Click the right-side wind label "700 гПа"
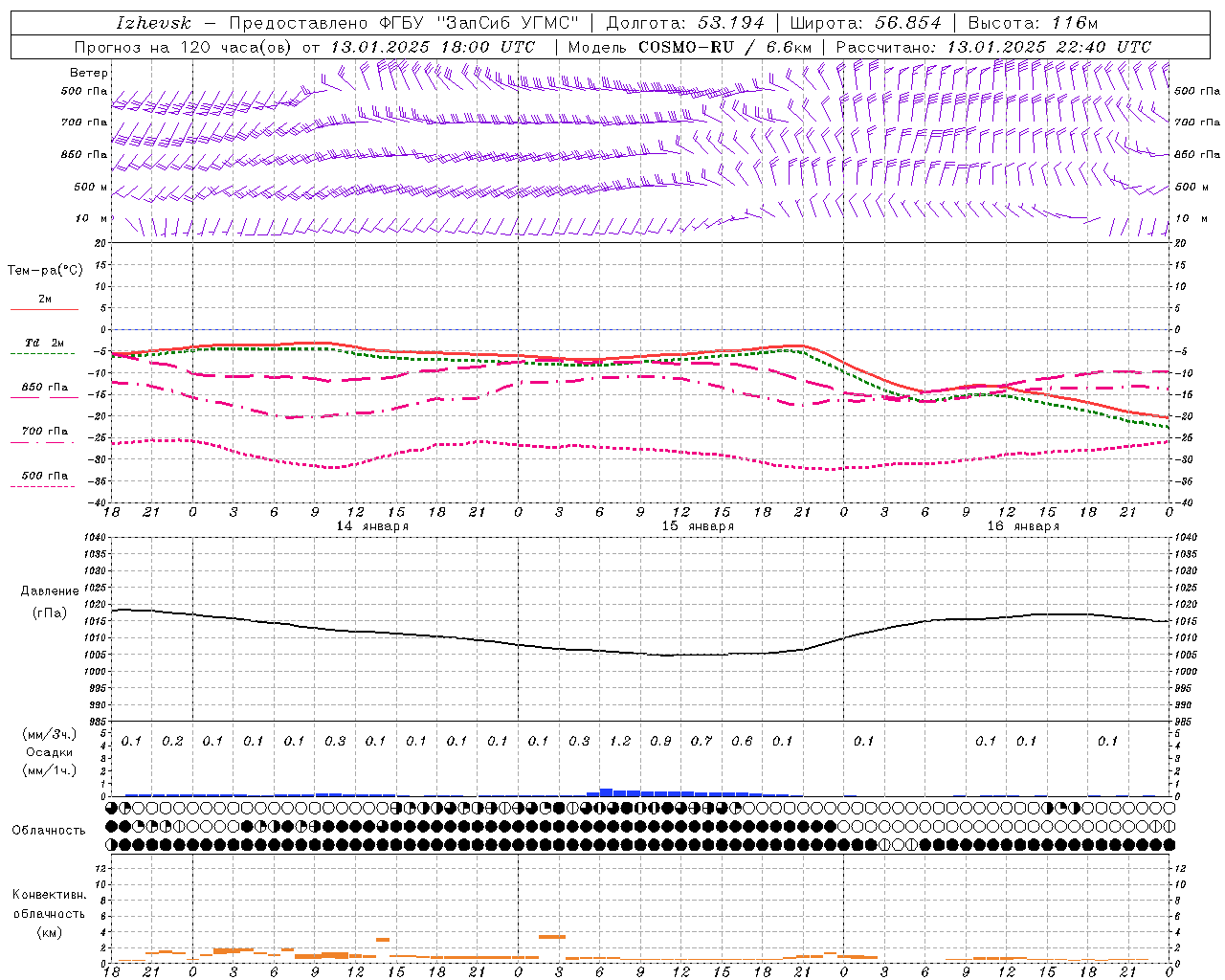 [1197, 122]
